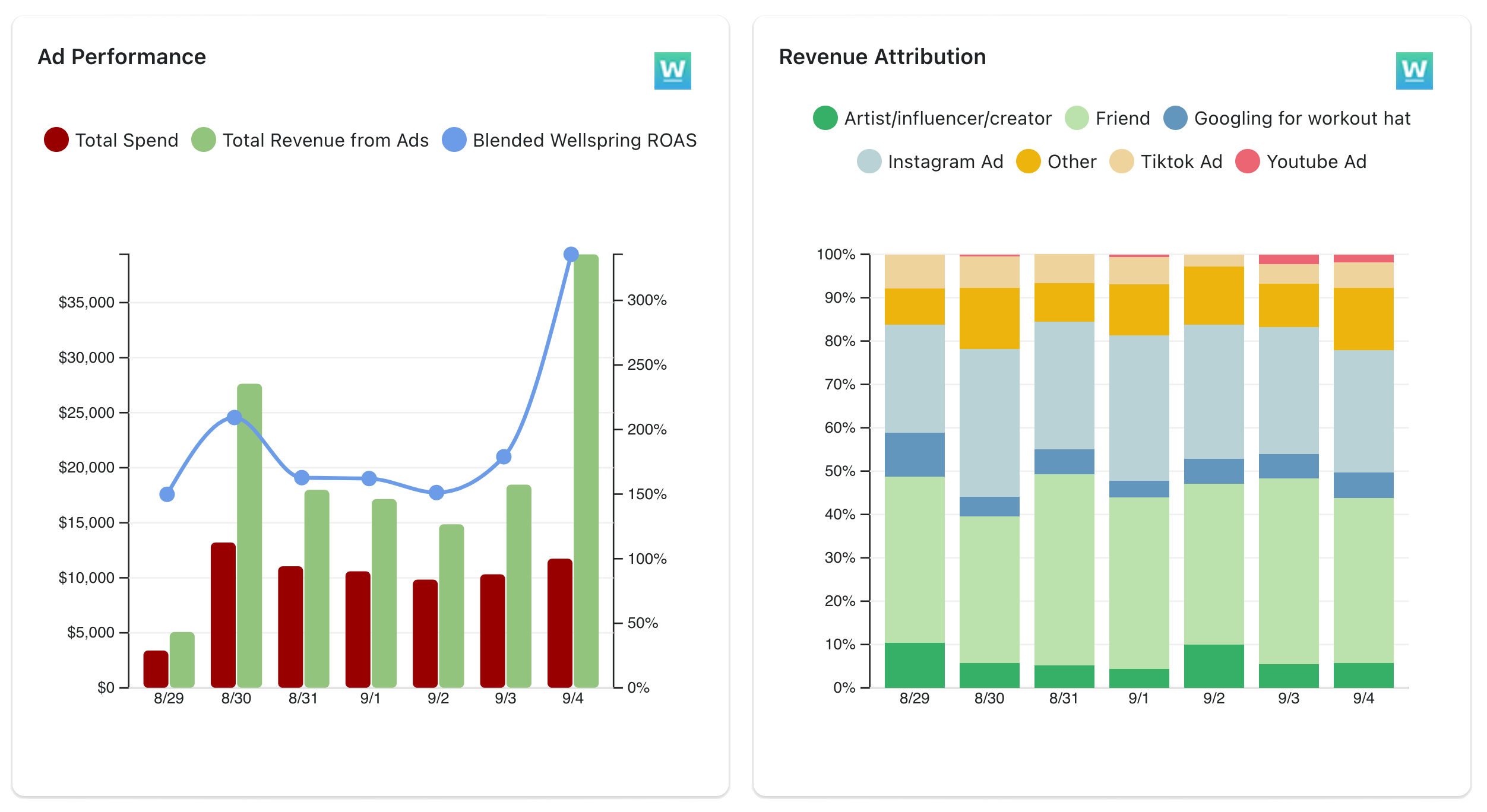Click Friend segment in 8/29 stacked bar
Image resolution: width=1487 pixels, height=812 pixels.
tap(915, 559)
